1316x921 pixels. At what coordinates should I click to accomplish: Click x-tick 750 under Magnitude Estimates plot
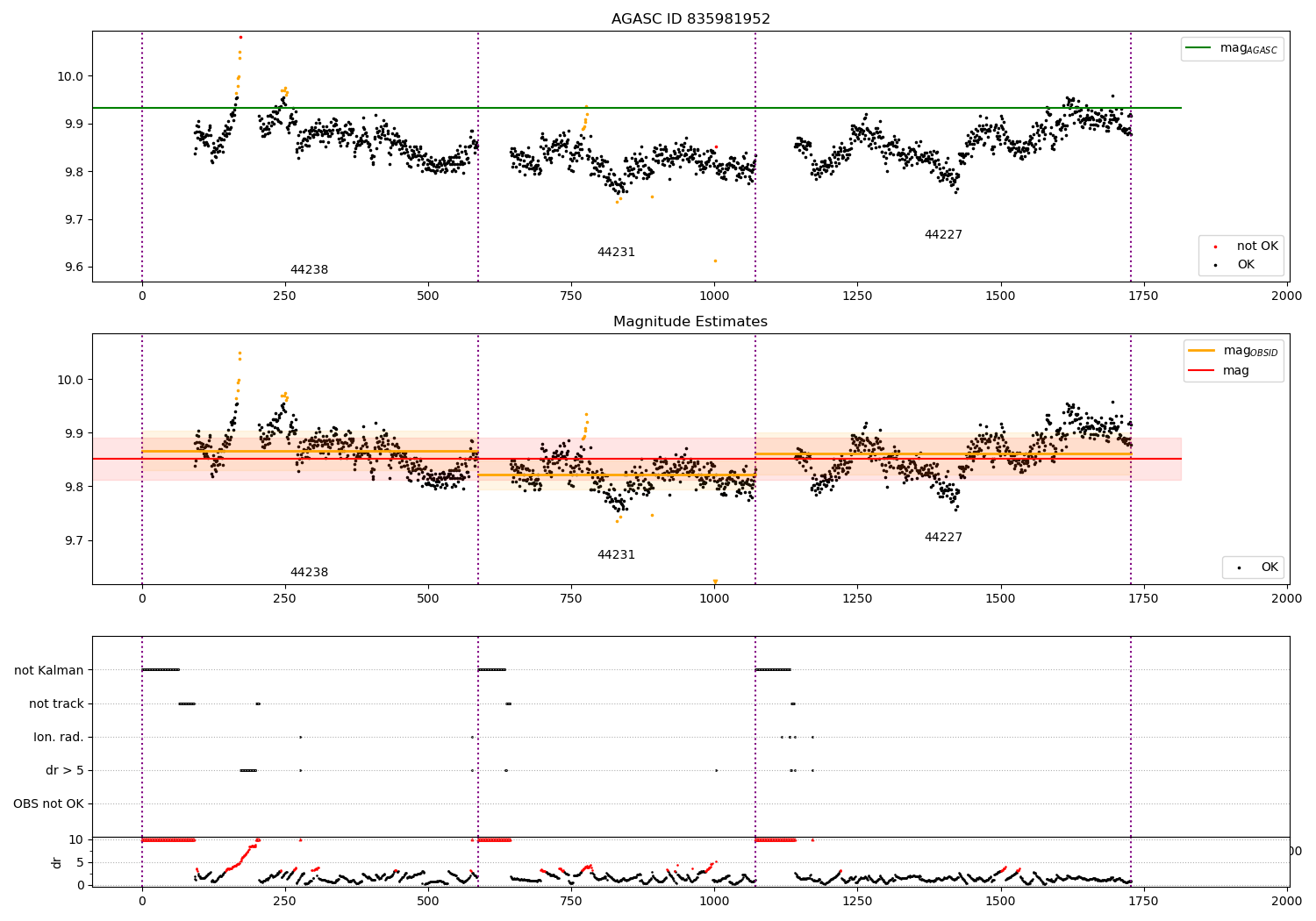[571, 598]
